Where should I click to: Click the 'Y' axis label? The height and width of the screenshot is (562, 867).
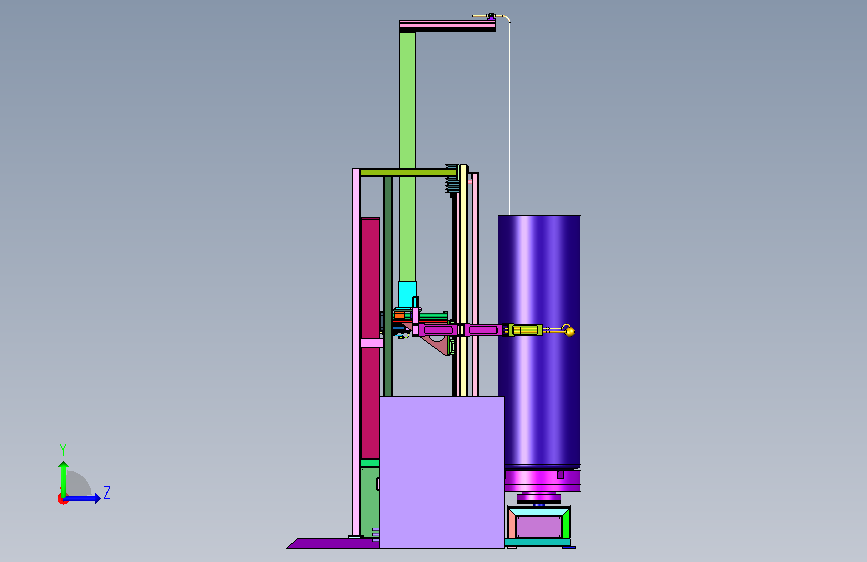[63, 450]
